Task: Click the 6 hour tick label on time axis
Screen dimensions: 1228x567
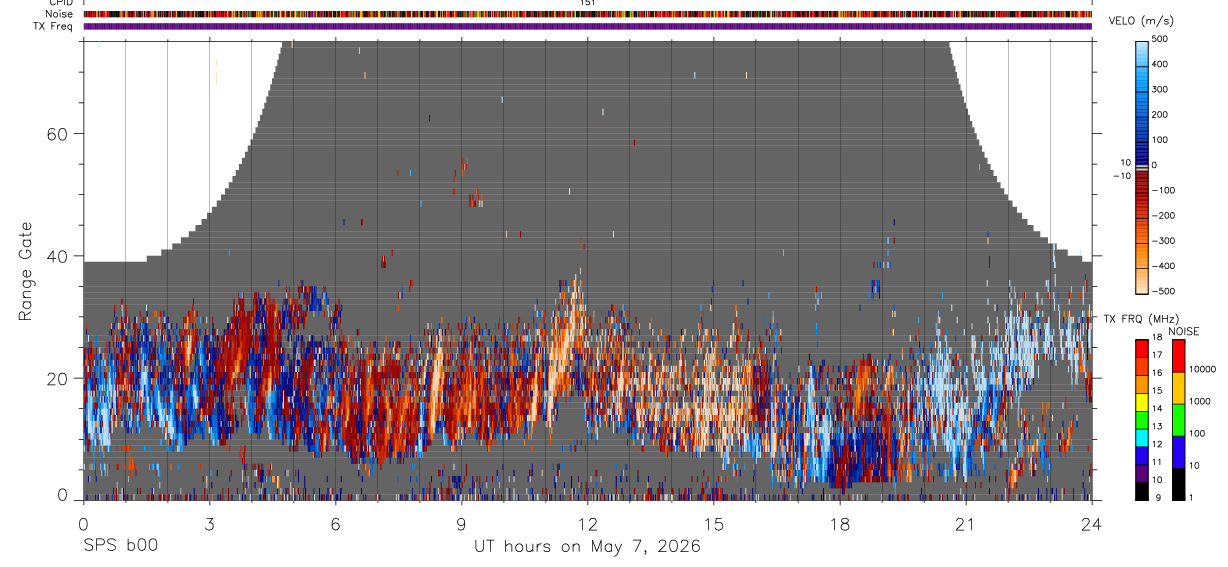Action: pos(335,523)
